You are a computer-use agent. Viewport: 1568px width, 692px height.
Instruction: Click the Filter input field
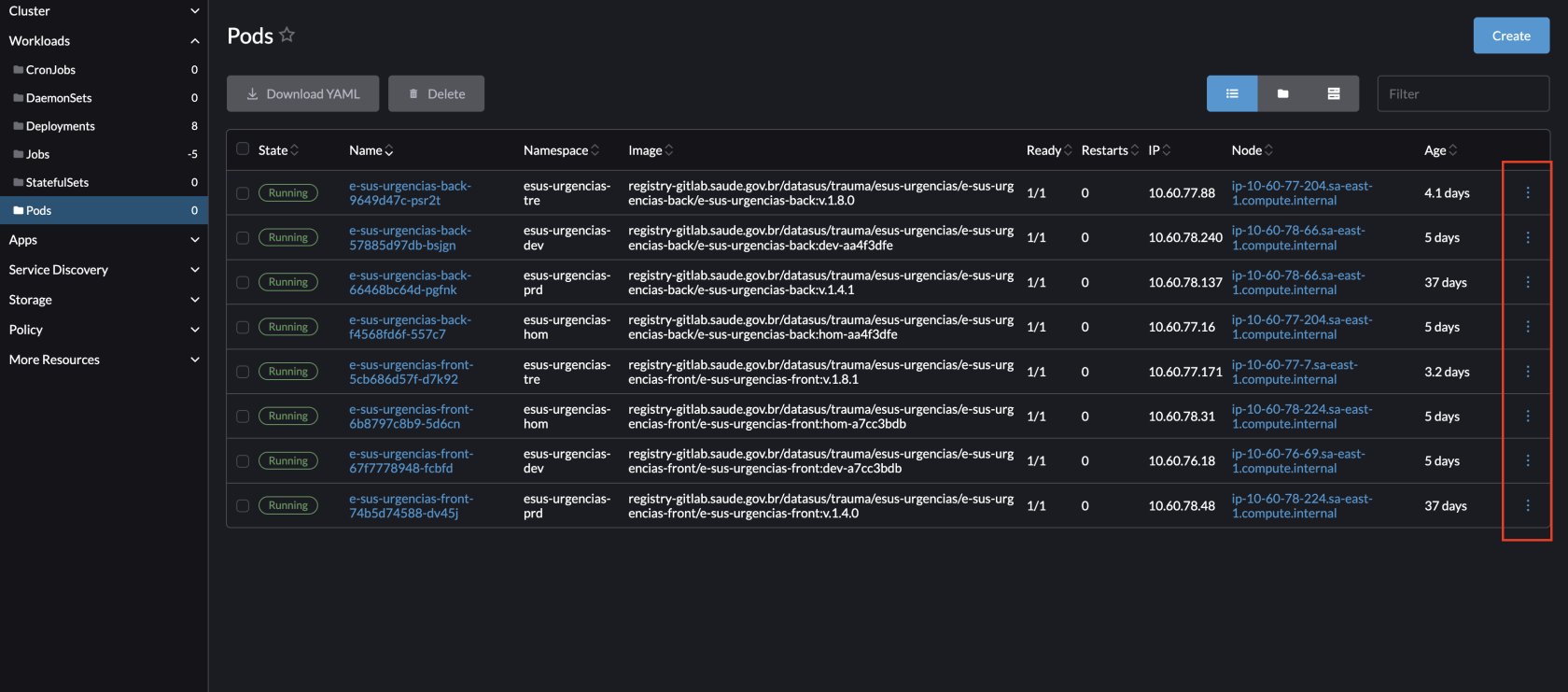click(x=1463, y=93)
